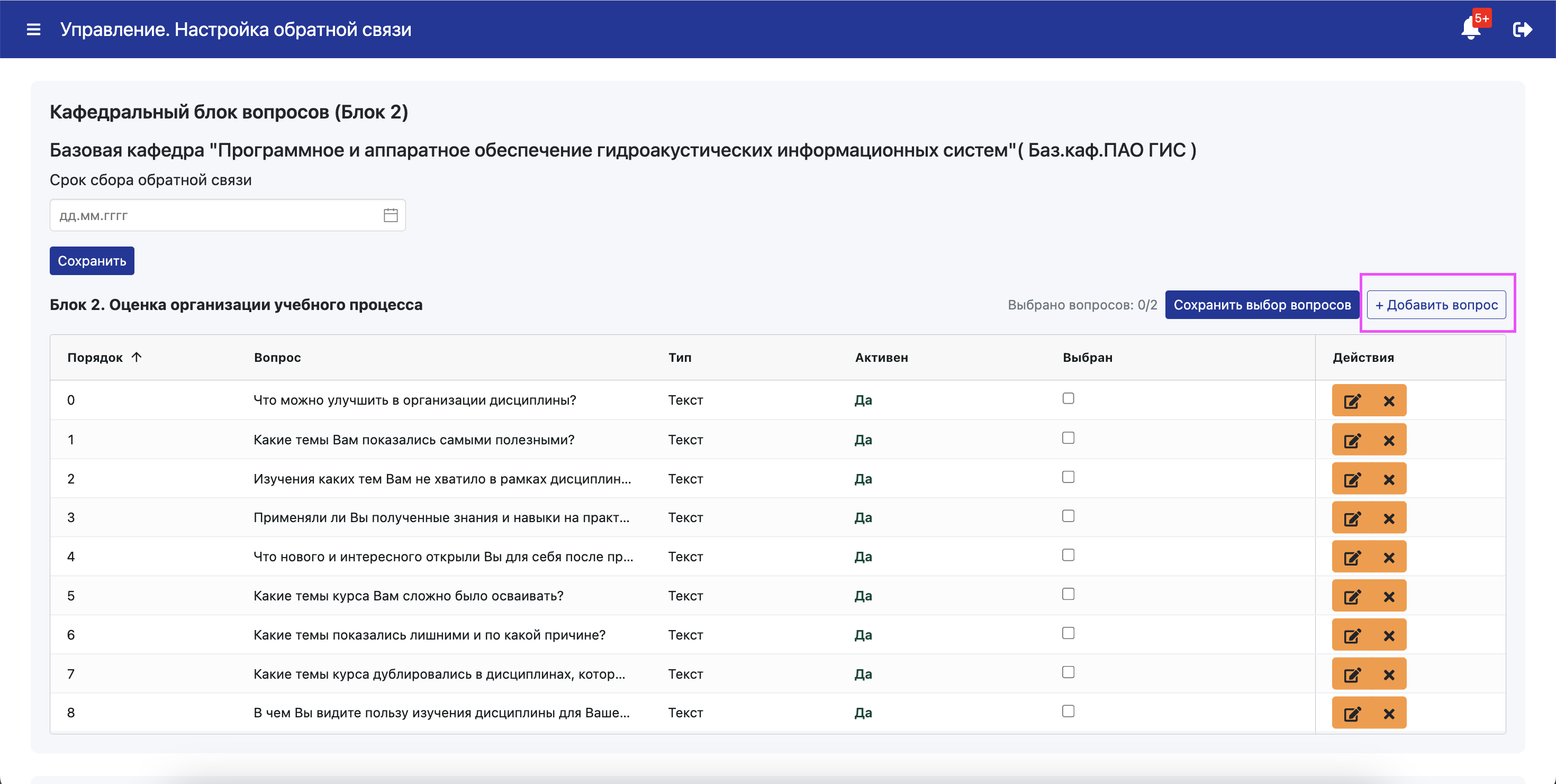1556x784 pixels.
Task: Click Сохранить выбор вопросов button
Action: tap(1262, 305)
